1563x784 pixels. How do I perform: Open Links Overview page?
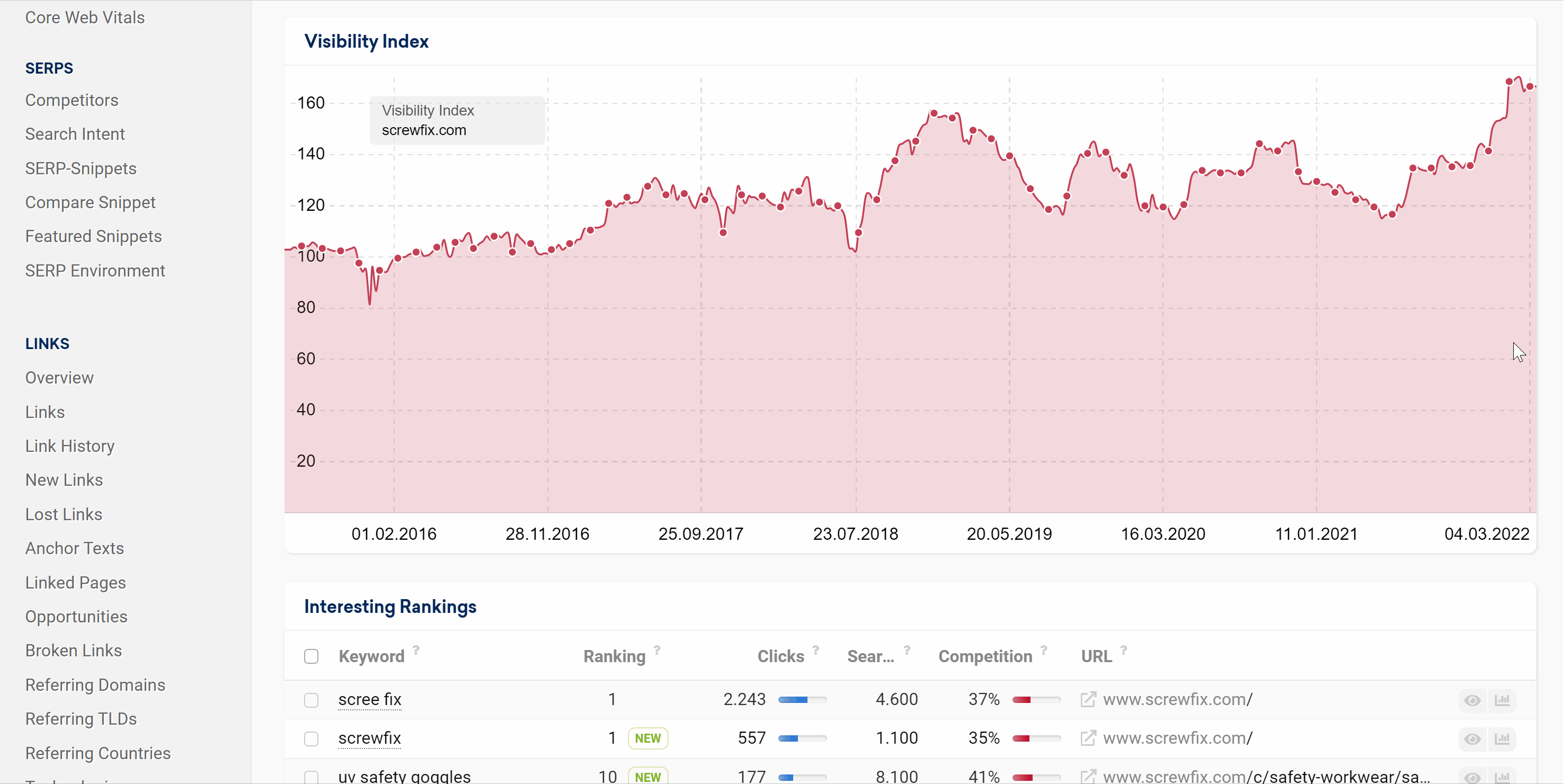click(59, 378)
